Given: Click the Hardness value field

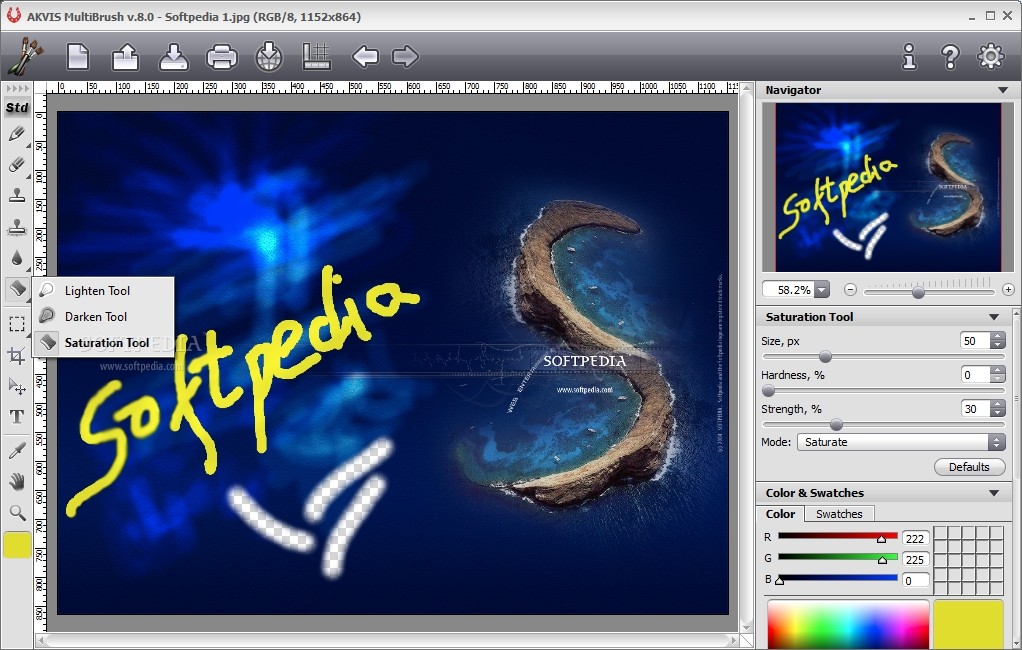Looking at the screenshot, I should (x=975, y=374).
